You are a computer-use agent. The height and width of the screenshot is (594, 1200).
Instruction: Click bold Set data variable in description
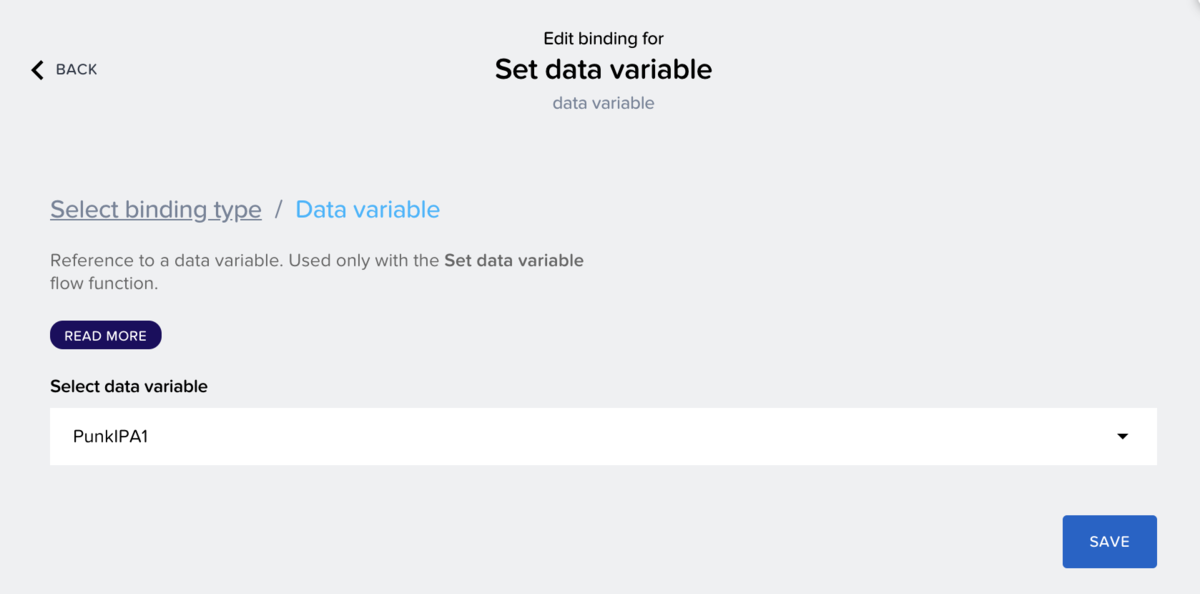513,261
